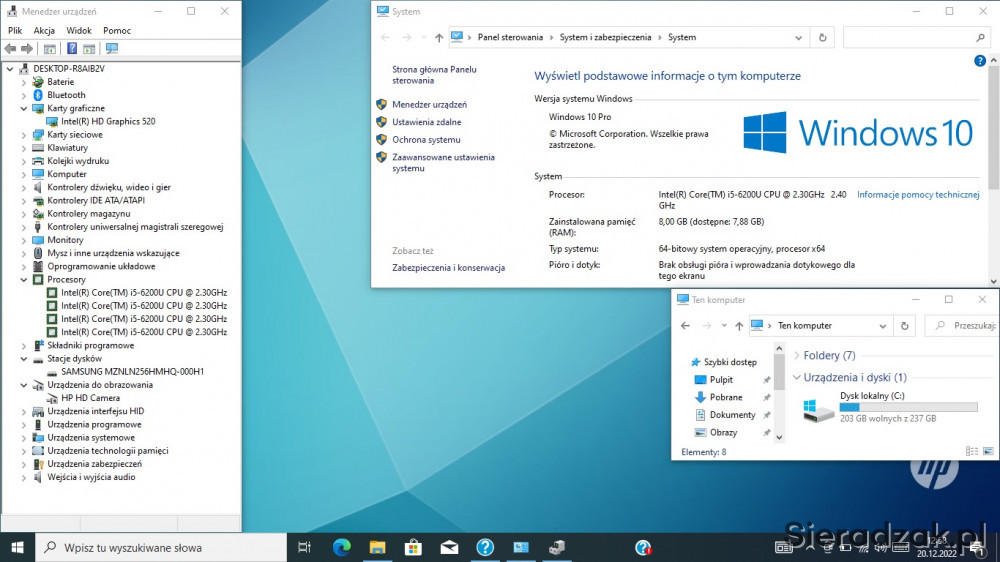
Task: Select the Intel(R) HD Graphics 520 adapter
Action: tap(108, 121)
